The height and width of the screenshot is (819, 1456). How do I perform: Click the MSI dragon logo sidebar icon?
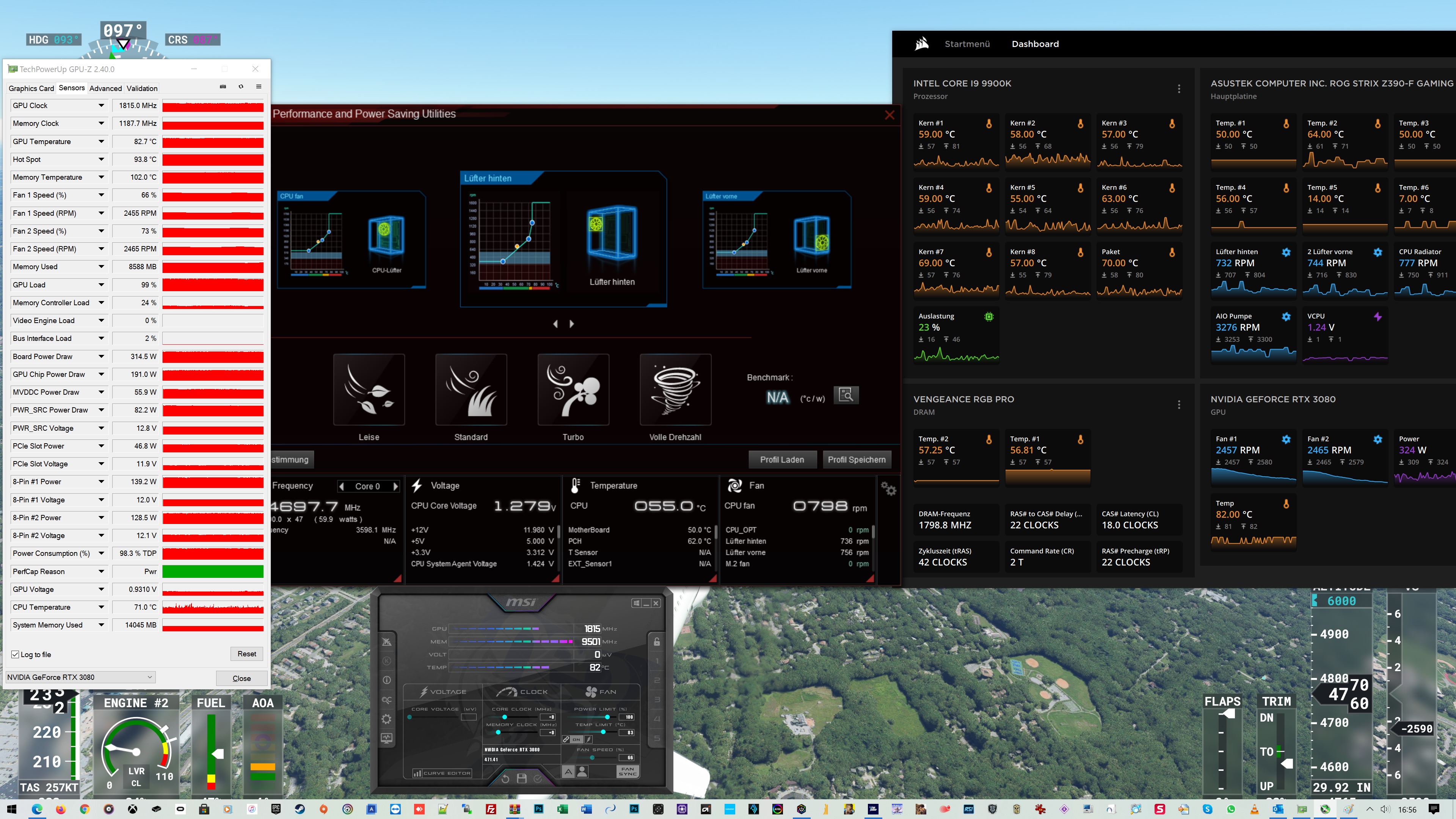click(x=387, y=642)
